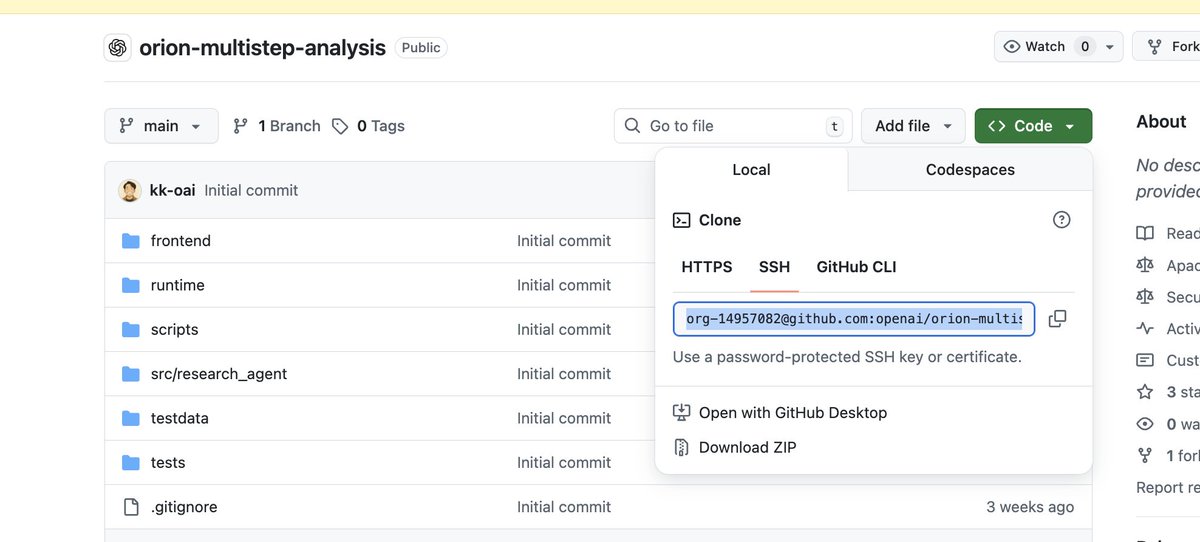Open Initial commit message in src/research_agent row
1200x542 pixels.
click(564, 374)
